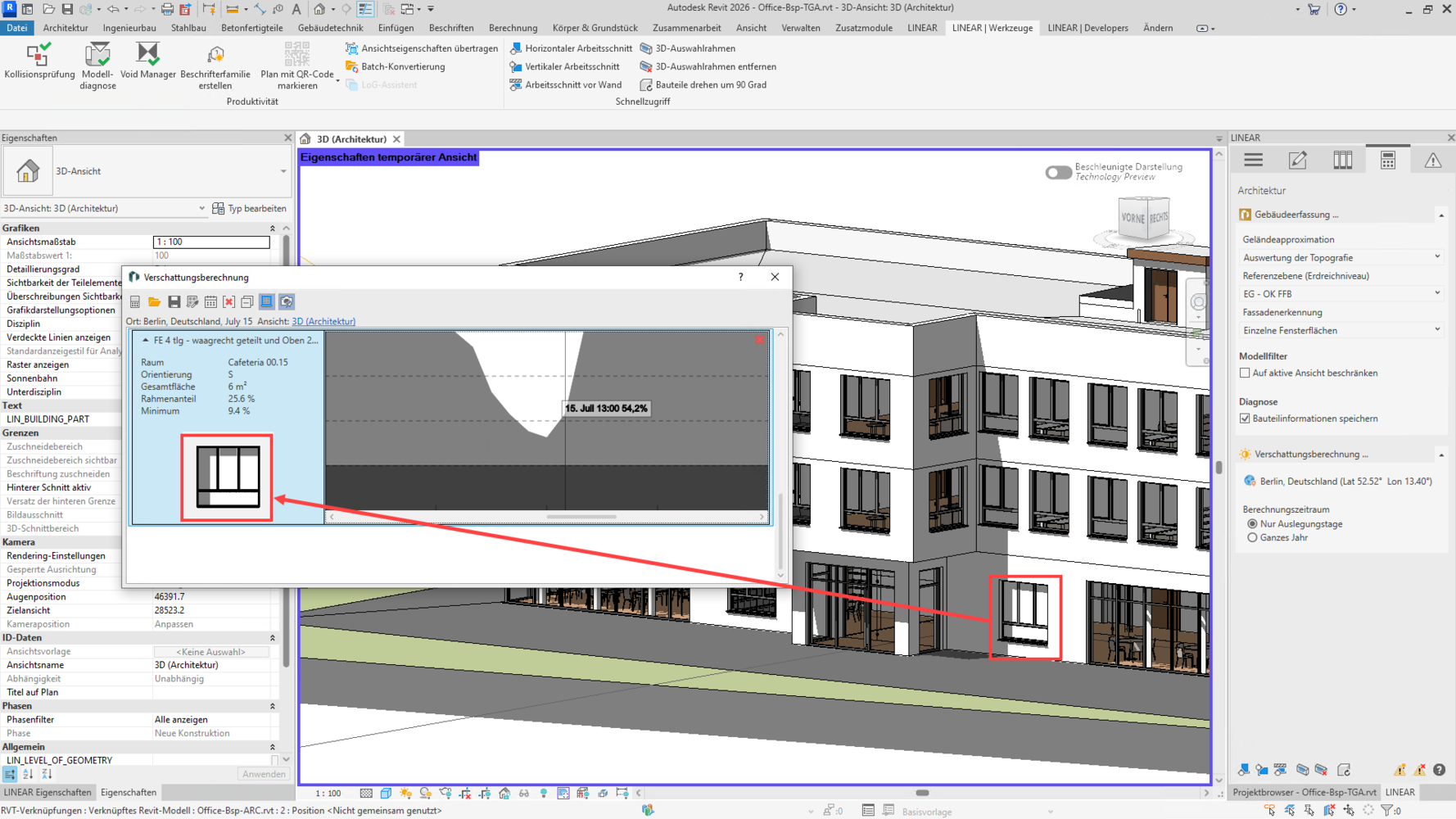This screenshot has width=1456, height=819.
Task: Uncheck 'Bauteilinformationen speichern' checkbox
Action: 1245,419
